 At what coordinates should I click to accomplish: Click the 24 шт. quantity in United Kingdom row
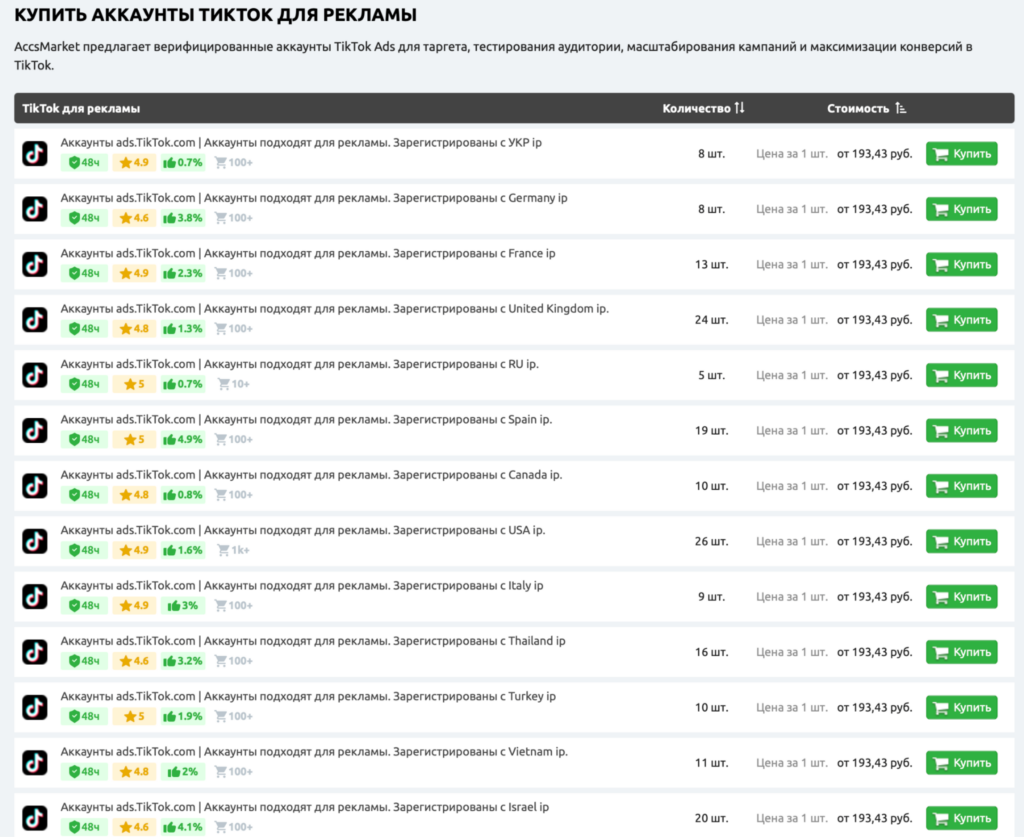711,320
